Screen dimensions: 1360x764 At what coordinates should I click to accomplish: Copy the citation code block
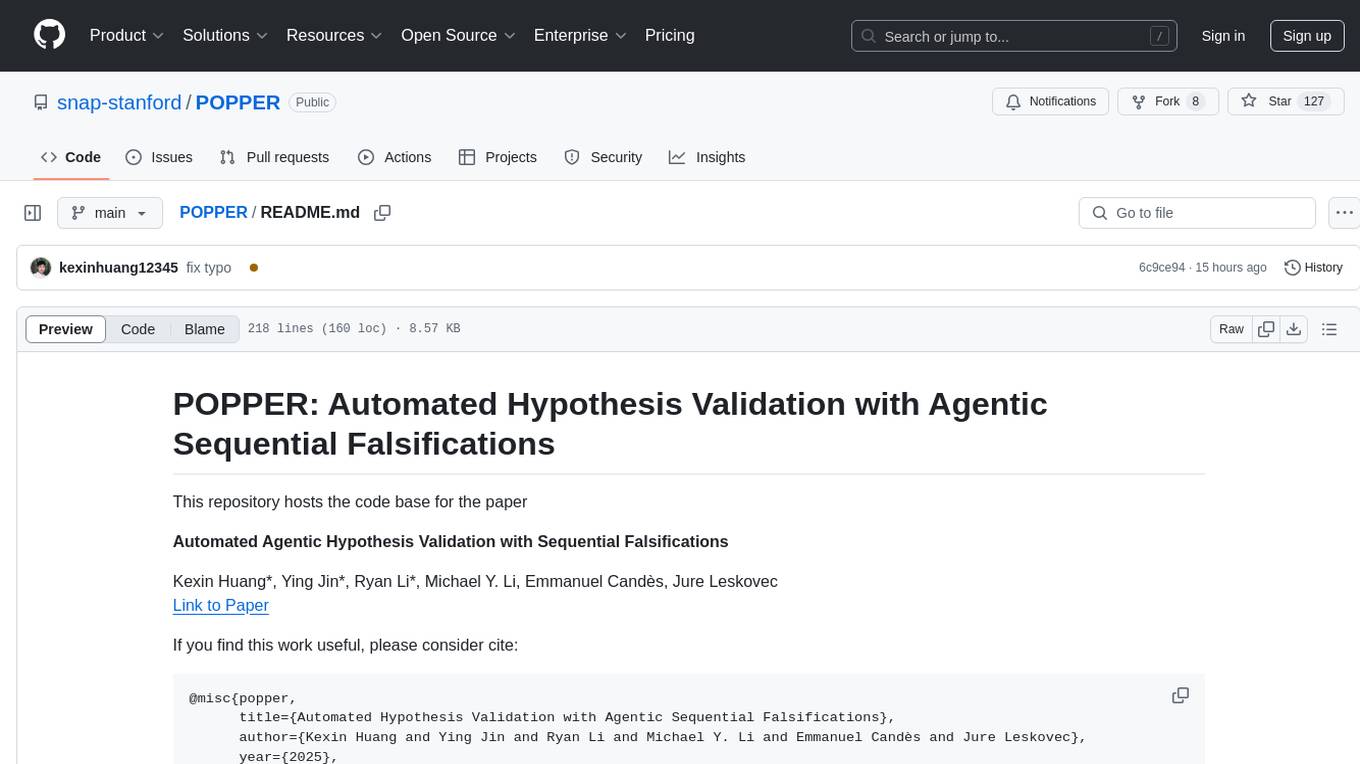(1180, 695)
